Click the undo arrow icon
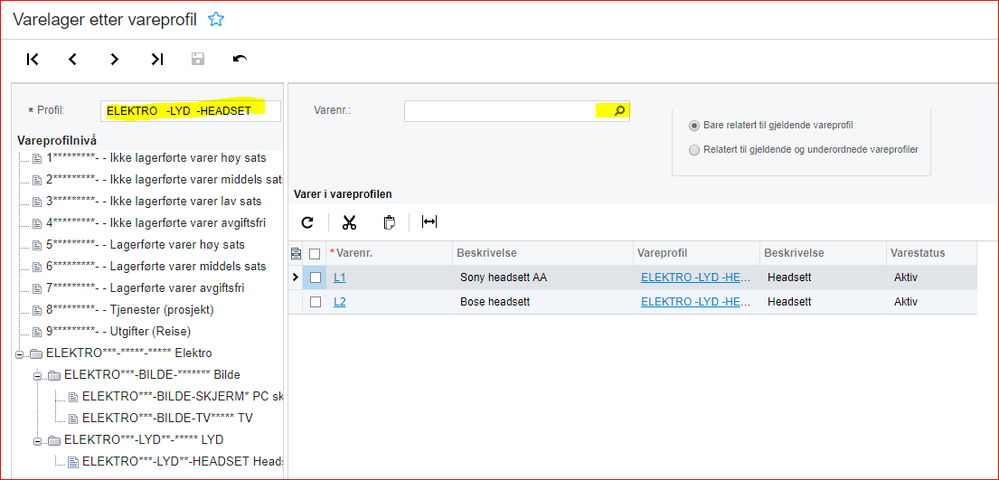The height and width of the screenshot is (480, 999). [x=240, y=59]
